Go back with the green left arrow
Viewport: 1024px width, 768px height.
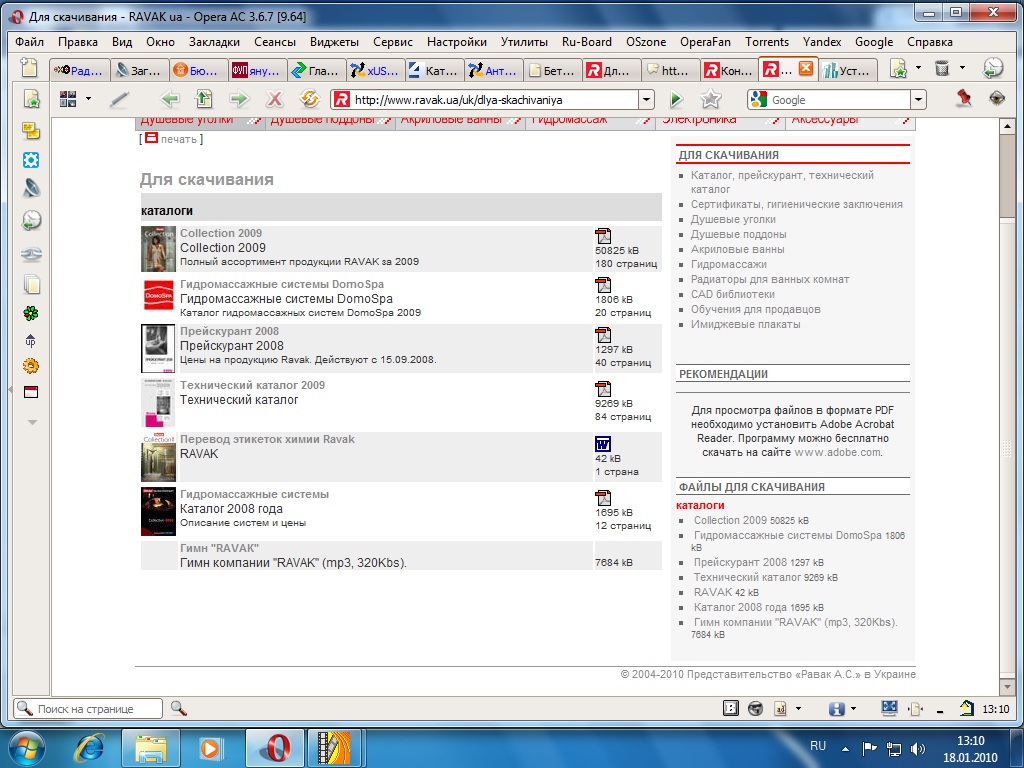coord(170,99)
